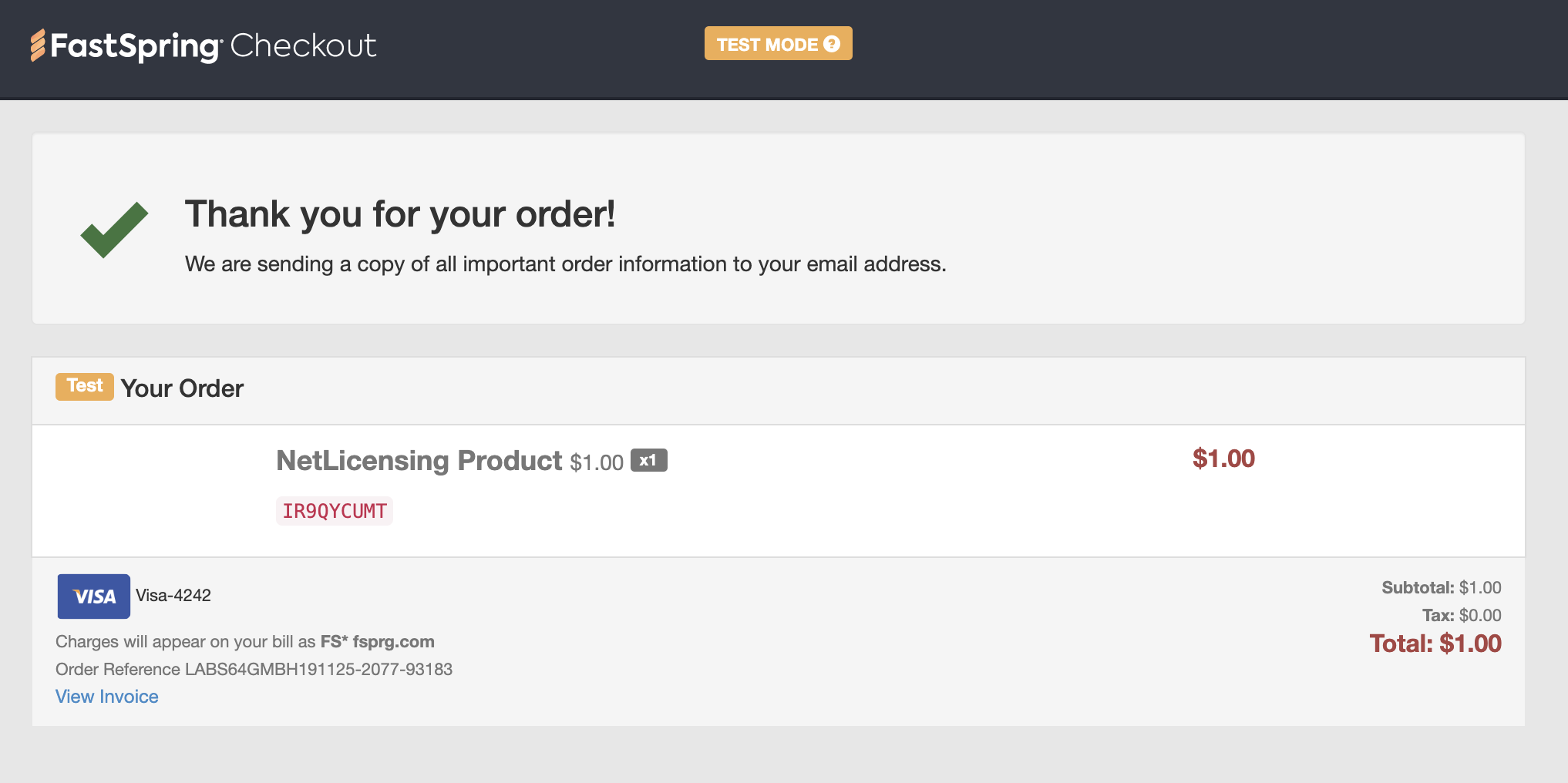Click the Tax: $0.00 line
1568x783 pixels.
point(1462,616)
